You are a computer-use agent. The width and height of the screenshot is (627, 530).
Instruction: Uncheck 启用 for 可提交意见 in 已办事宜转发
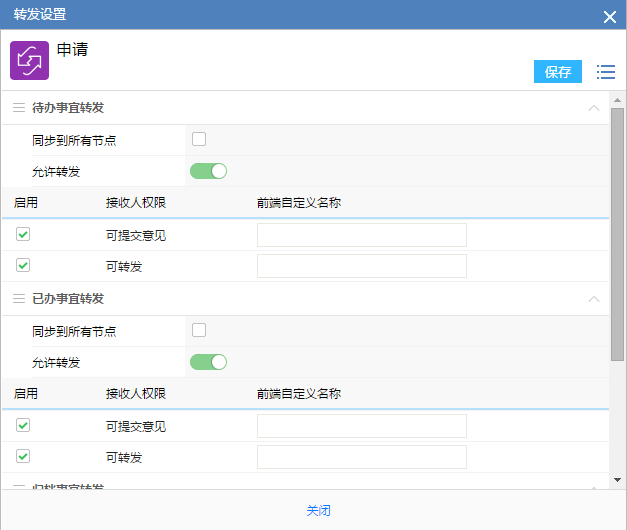click(23, 425)
